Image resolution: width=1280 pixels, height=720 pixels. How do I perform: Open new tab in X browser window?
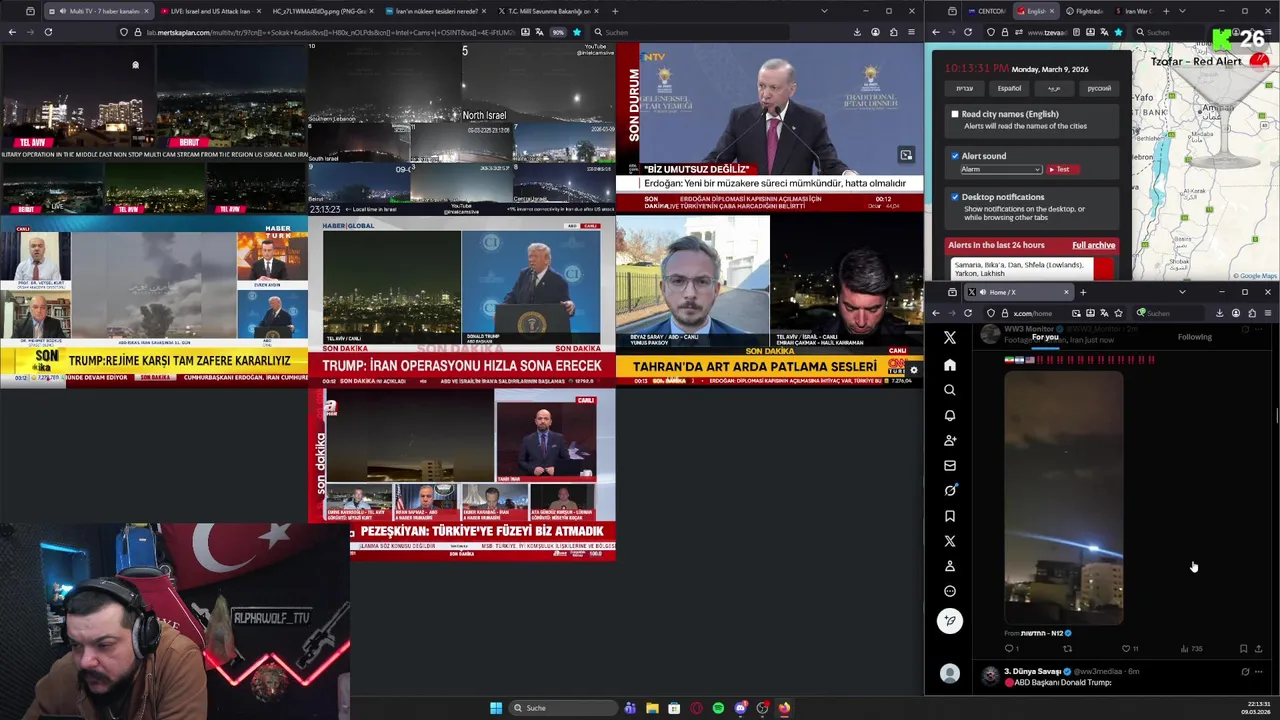pos(1082,292)
